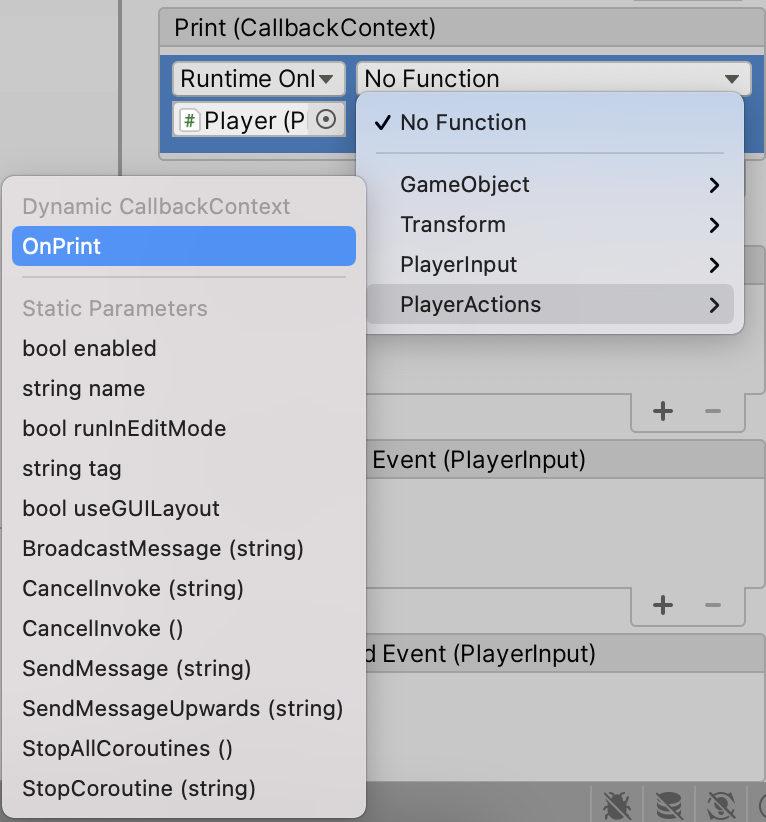Choose SendMessage (string) function

[184, 668]
